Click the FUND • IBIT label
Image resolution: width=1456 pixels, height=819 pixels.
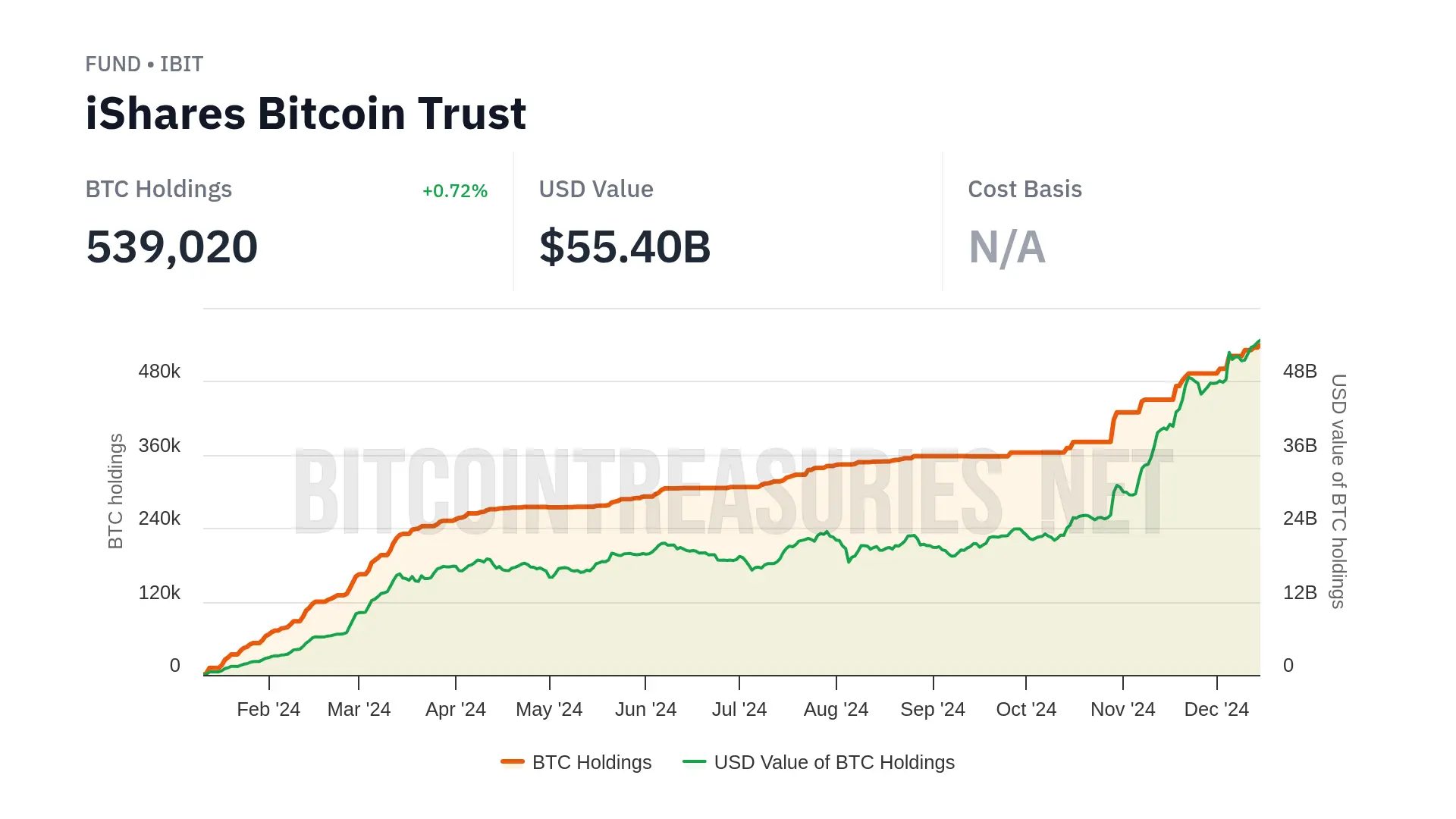coord(144,64)
